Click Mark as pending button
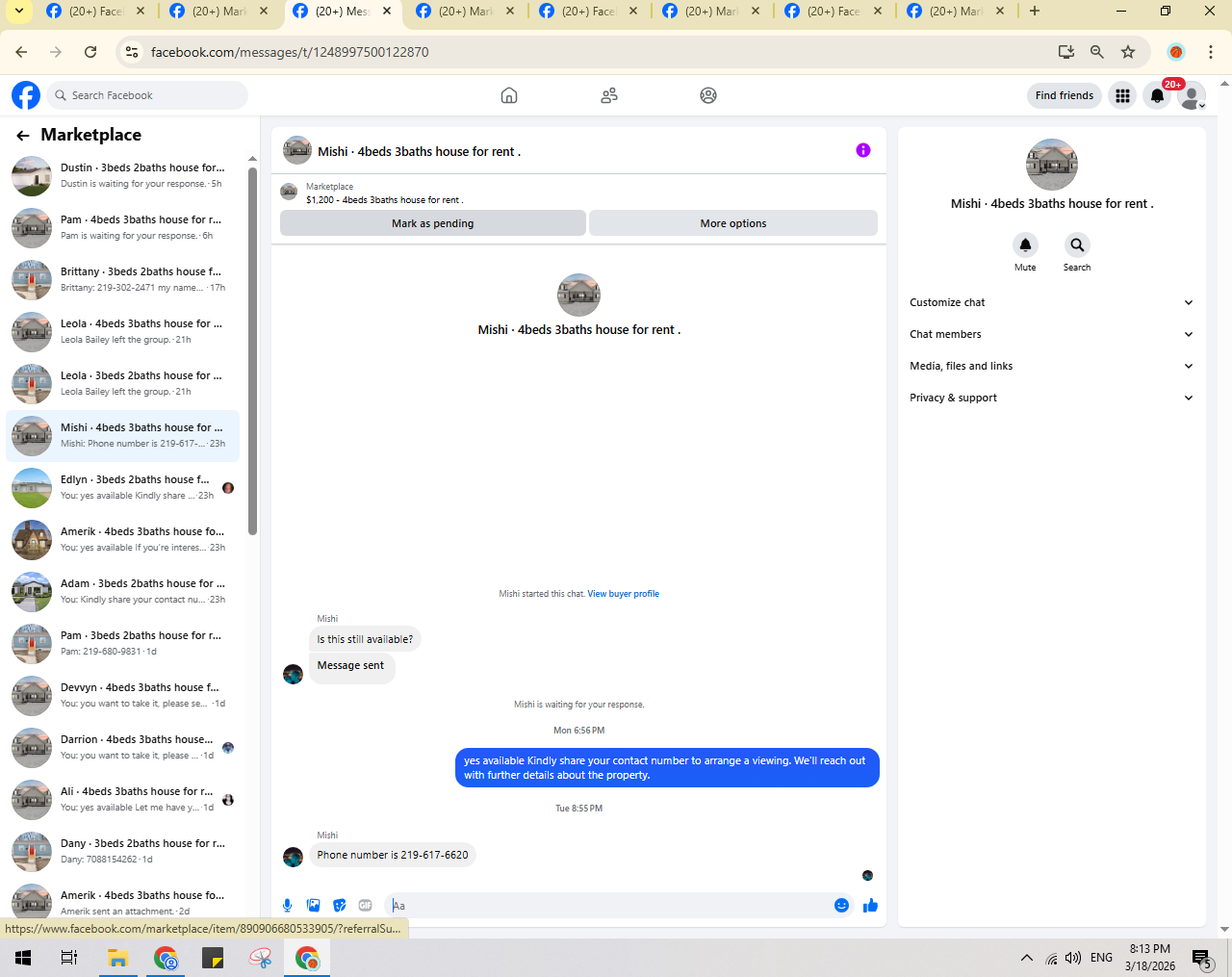This screenshot has width=1232, height=977. pos(432,223)
